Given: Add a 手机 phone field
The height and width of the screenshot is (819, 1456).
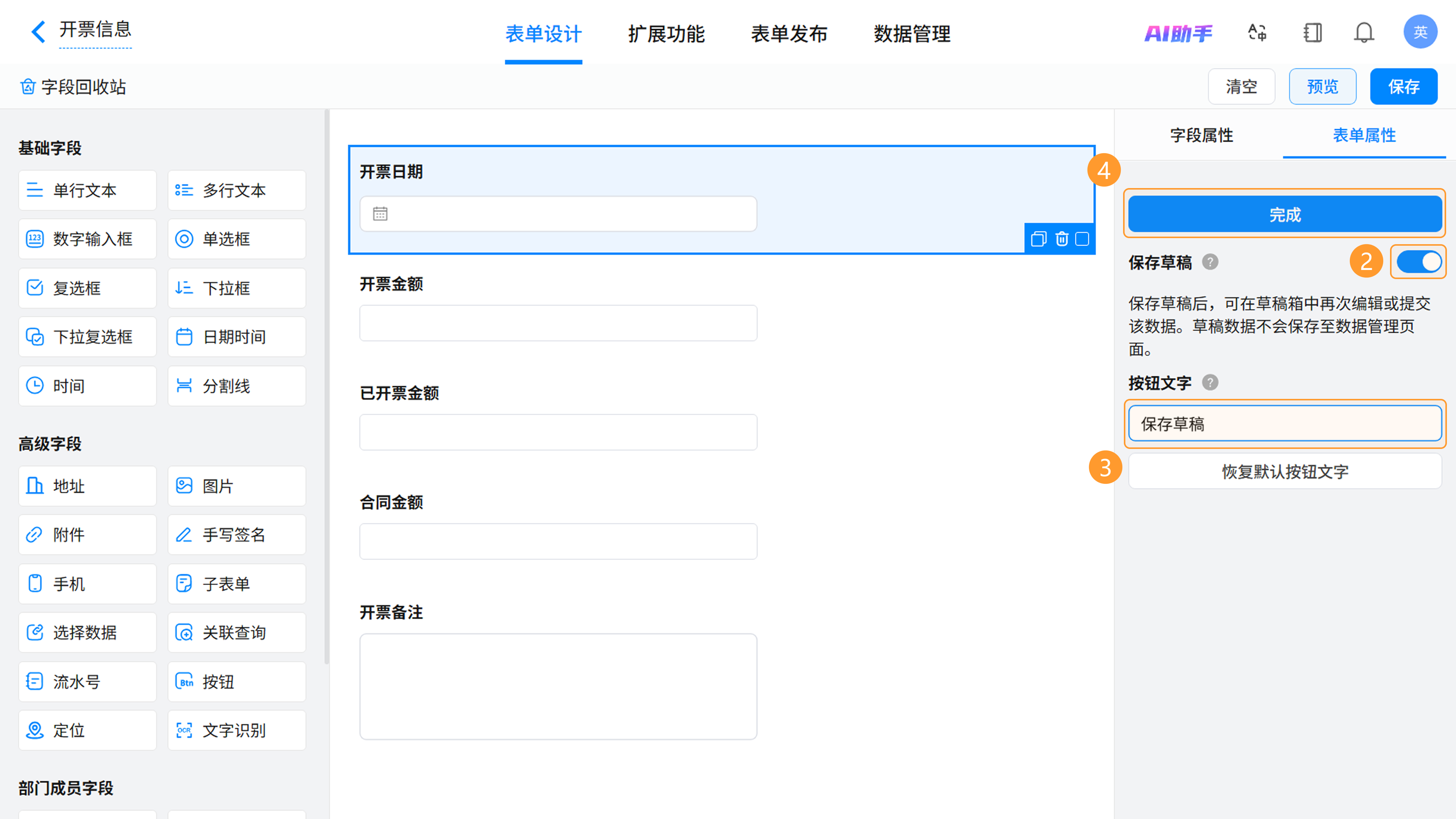Looking at the screenshot, I should (87, 584).
